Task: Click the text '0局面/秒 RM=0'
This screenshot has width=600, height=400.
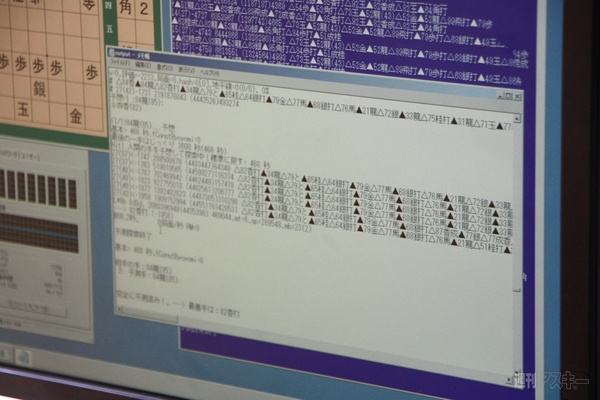Action: coord(179,224)
